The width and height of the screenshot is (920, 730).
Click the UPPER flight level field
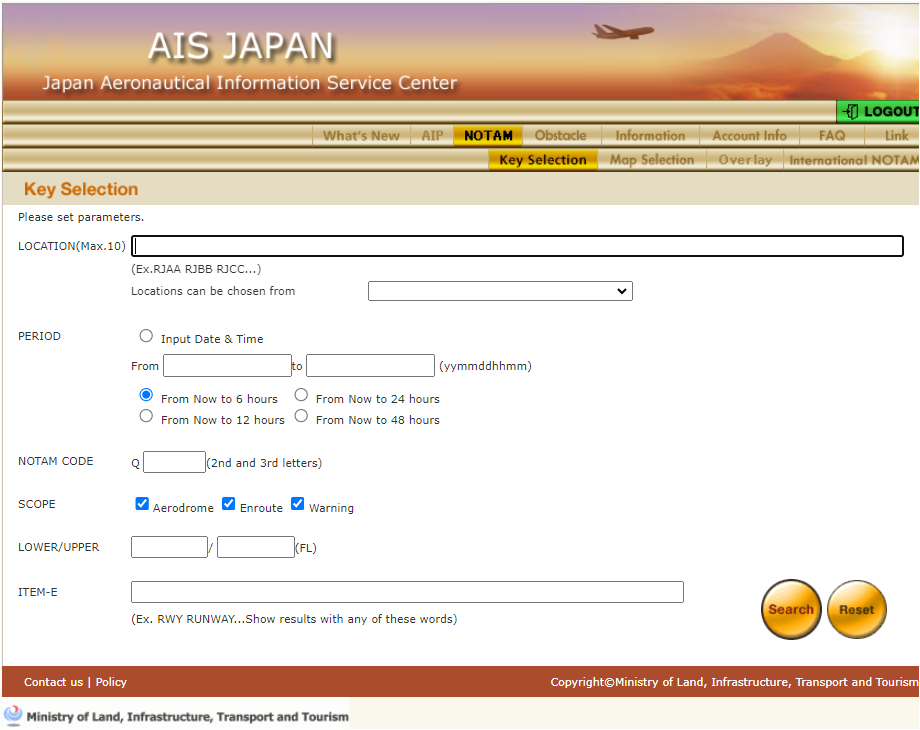tap(256, 547)
